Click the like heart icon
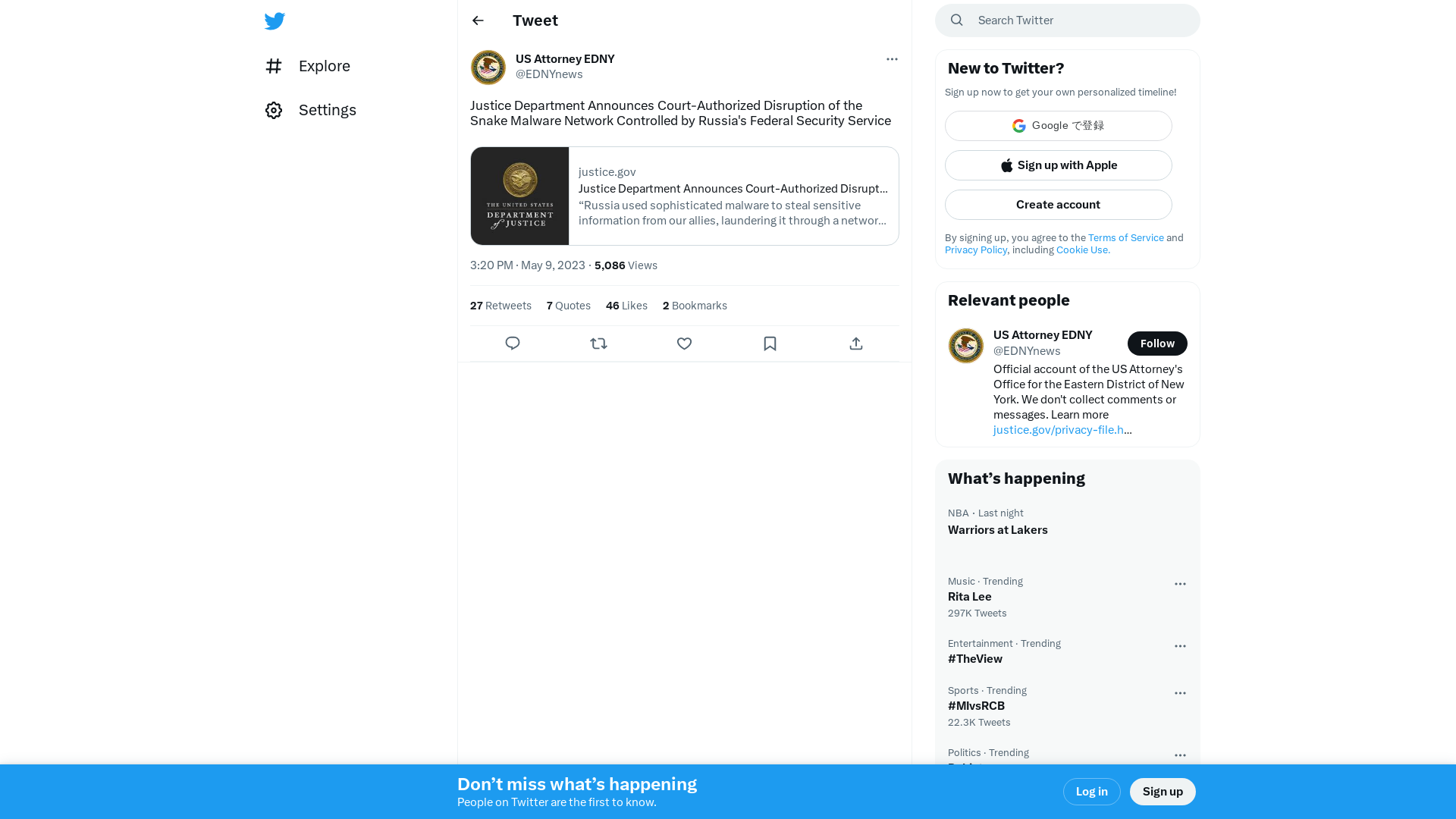The height and width of the screenshot is (819, 1456). (684, 343)
